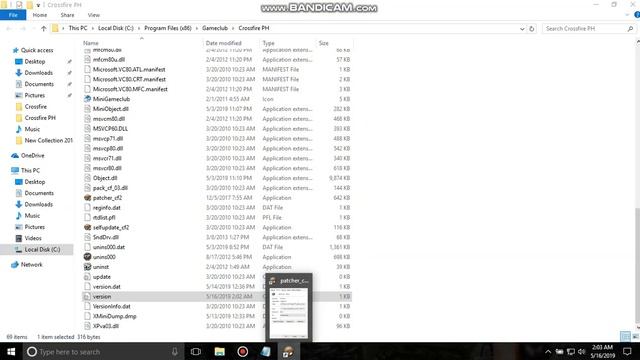Switch to the Home ribbon tab
The width and height of the screenshot is (640, 360).
pos(40,15)
